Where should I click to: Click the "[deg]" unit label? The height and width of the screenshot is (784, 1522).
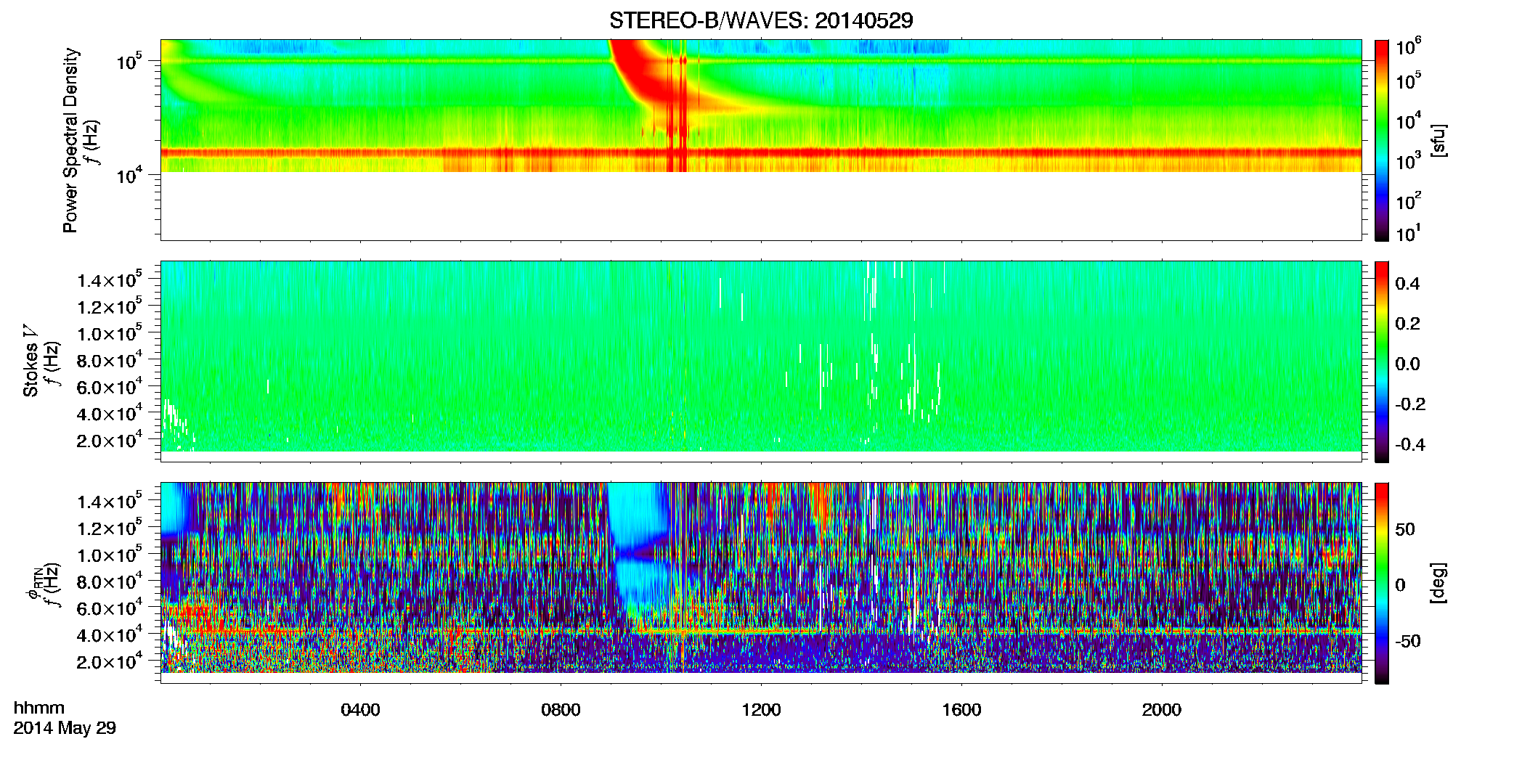1438,582
